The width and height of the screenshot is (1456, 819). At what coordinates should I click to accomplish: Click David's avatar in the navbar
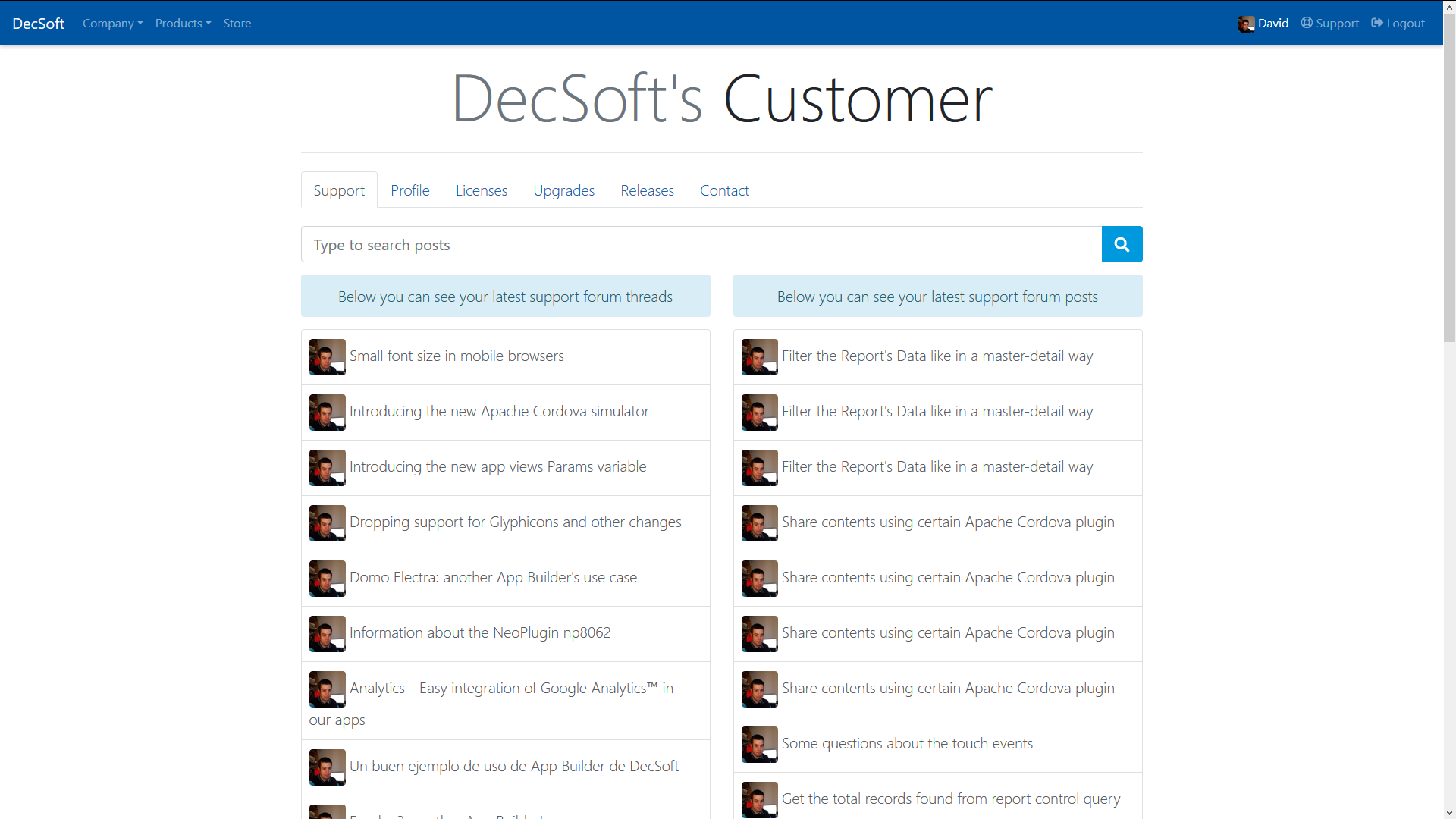[1246, 24]
